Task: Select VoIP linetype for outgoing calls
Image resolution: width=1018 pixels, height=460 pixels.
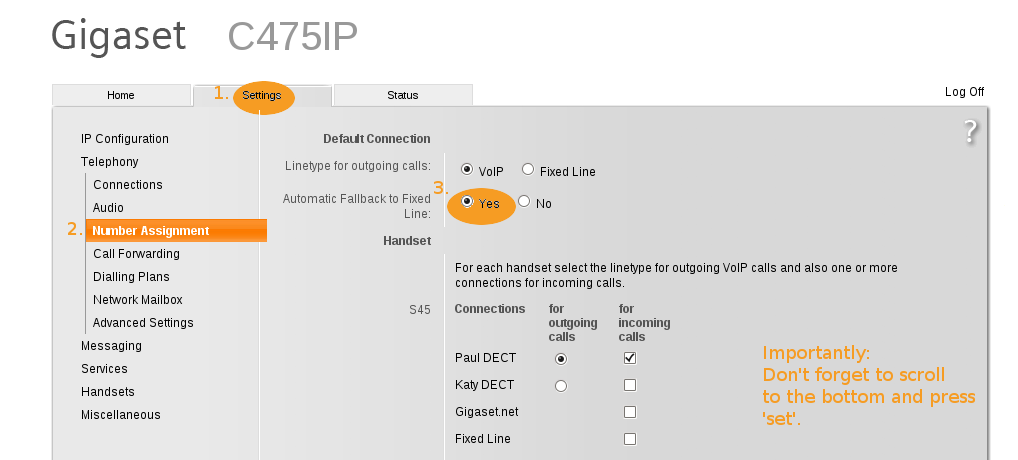Action: tap(467, 169)
